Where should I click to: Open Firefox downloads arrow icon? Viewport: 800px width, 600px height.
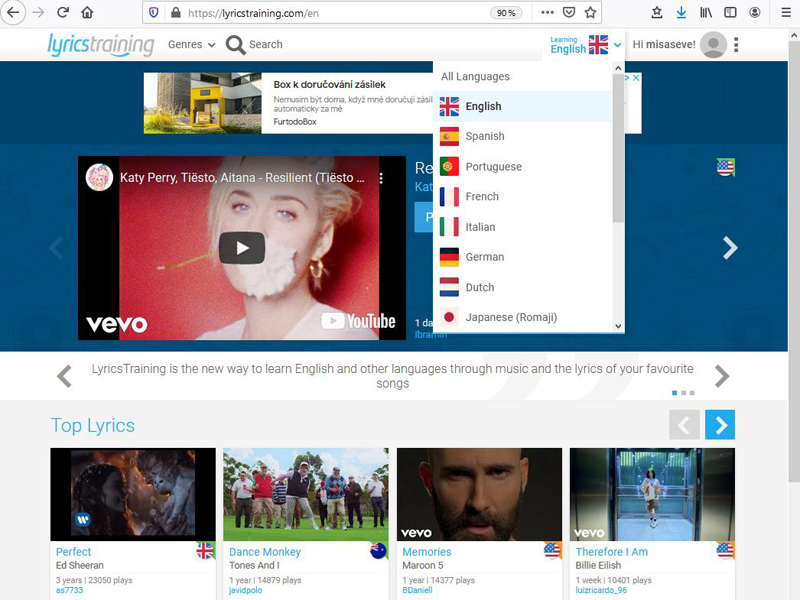681,13
